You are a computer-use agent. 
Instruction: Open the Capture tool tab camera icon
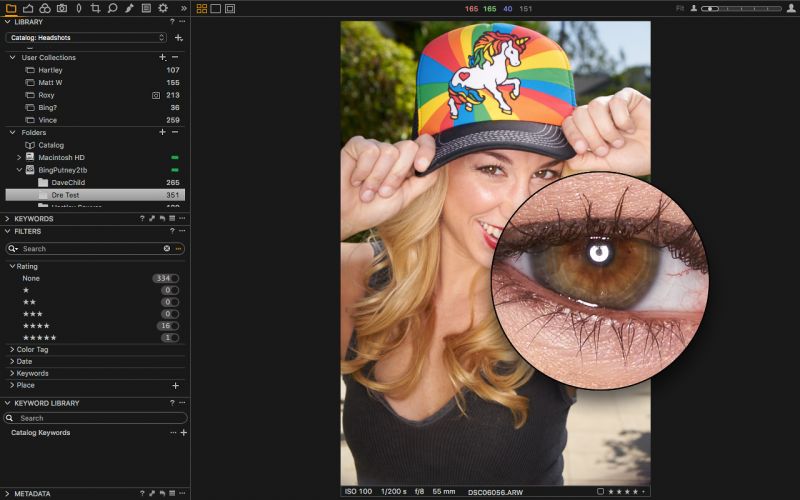(62, 8)
